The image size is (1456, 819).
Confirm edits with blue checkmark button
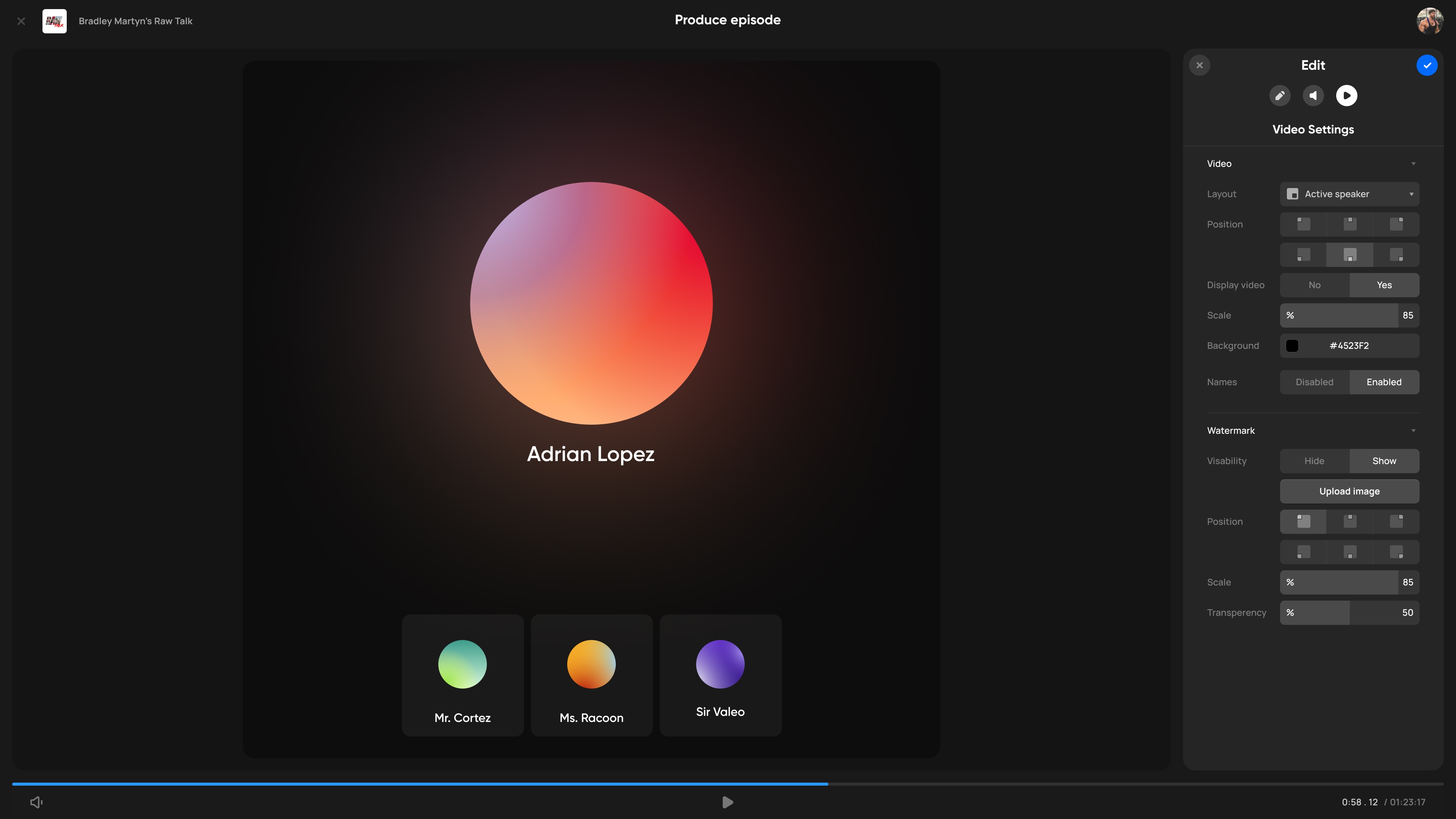pyautogui.click(x=1426, y=66)
